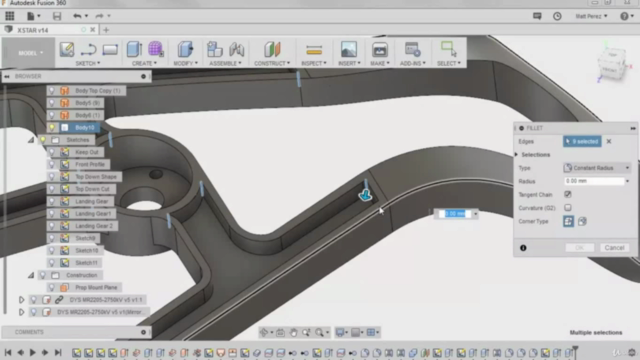The height and width of the screenshot is (360, 640).
Task: Select the New Component assemble tool
Action: [x=214, y=49]
